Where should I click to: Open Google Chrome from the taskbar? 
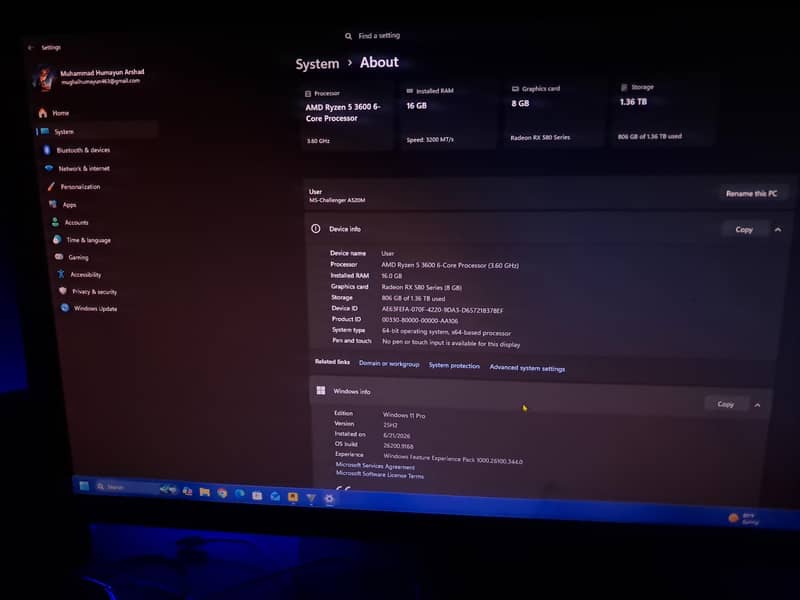point(222,493)
